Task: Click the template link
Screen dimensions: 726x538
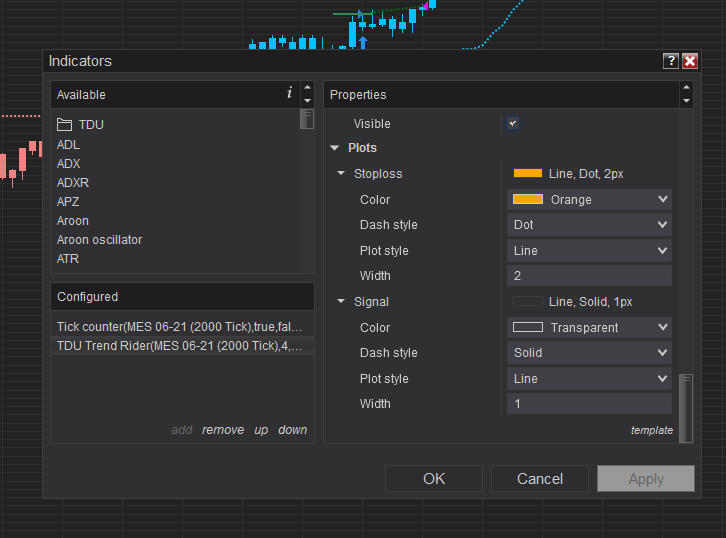Action: [652, 430]
